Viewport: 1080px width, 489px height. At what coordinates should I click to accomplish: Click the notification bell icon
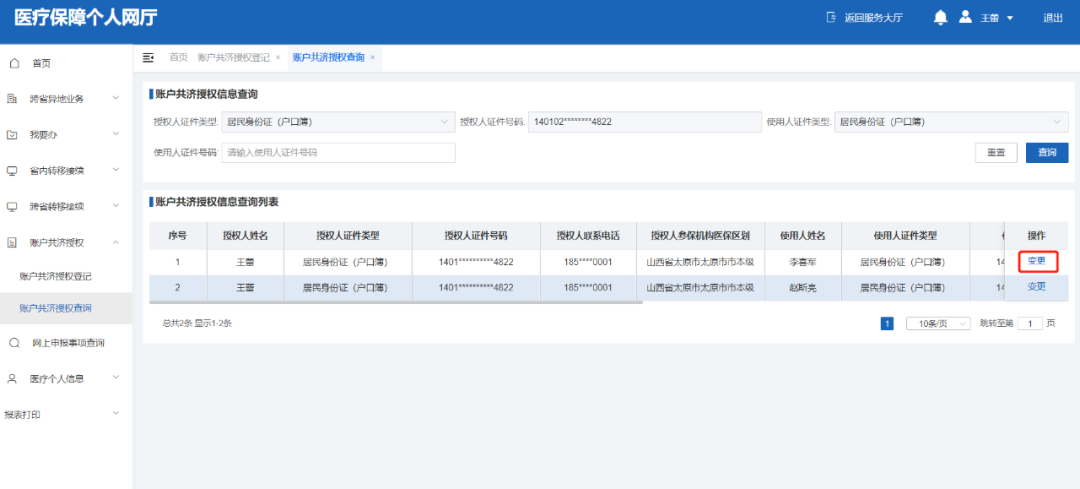940,17
